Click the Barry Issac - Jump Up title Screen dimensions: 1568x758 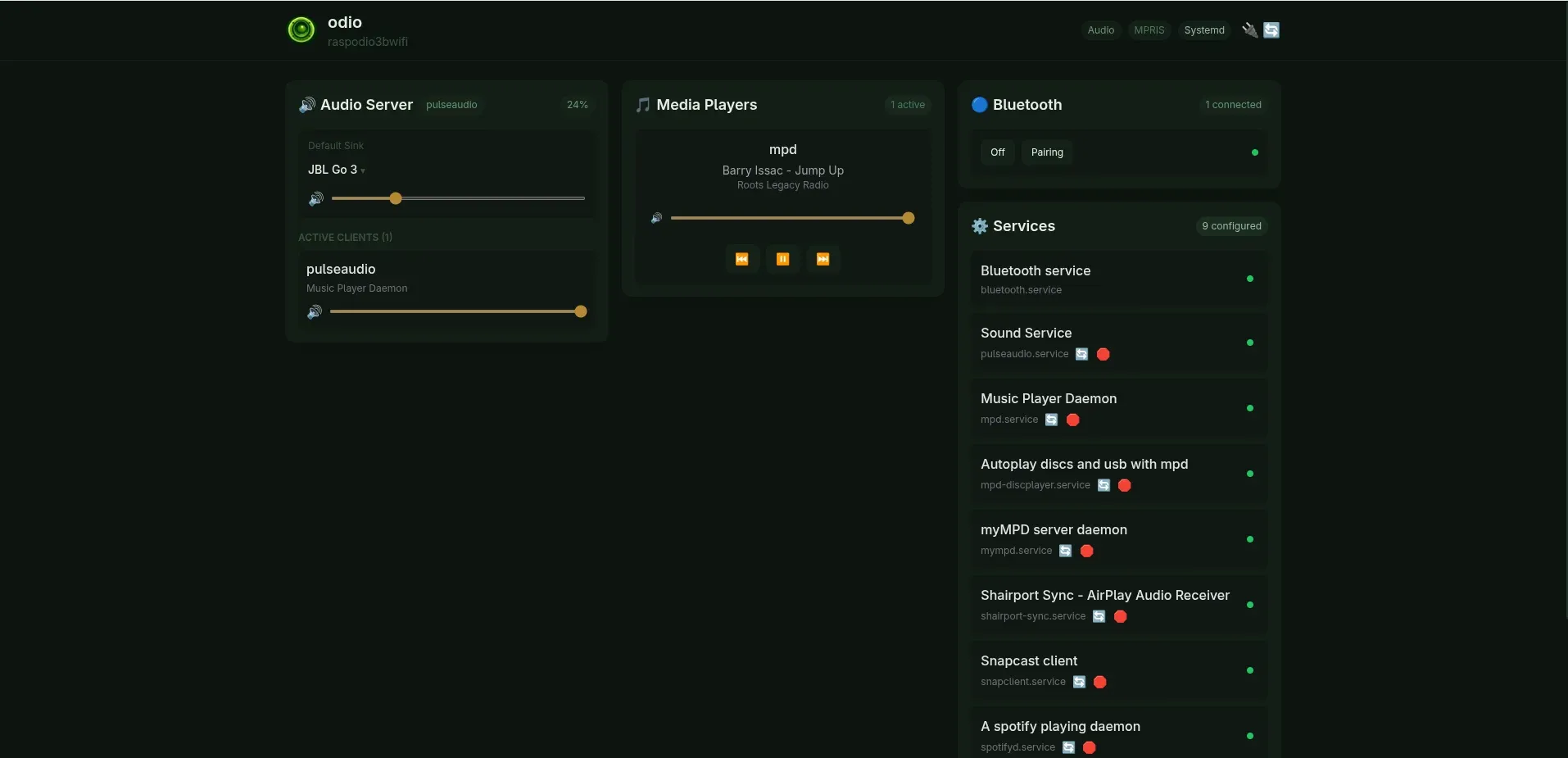tap(783, 170)
